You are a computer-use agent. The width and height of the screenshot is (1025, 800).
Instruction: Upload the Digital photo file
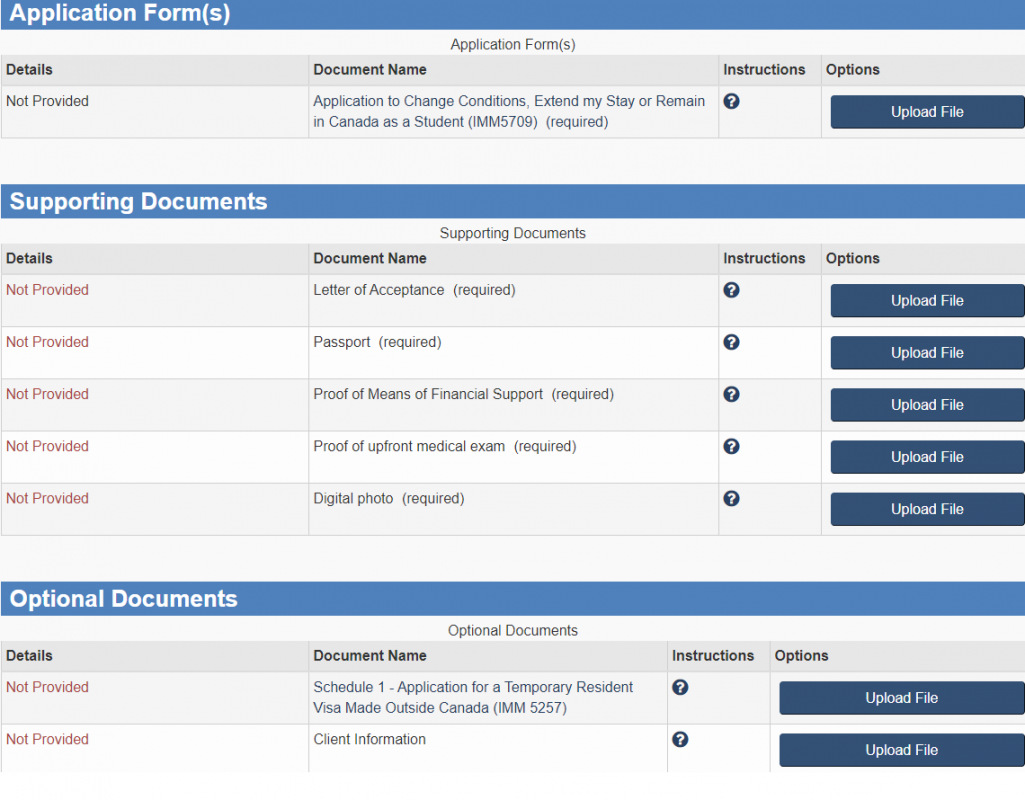pyautogui.click(x=926, y=508)
